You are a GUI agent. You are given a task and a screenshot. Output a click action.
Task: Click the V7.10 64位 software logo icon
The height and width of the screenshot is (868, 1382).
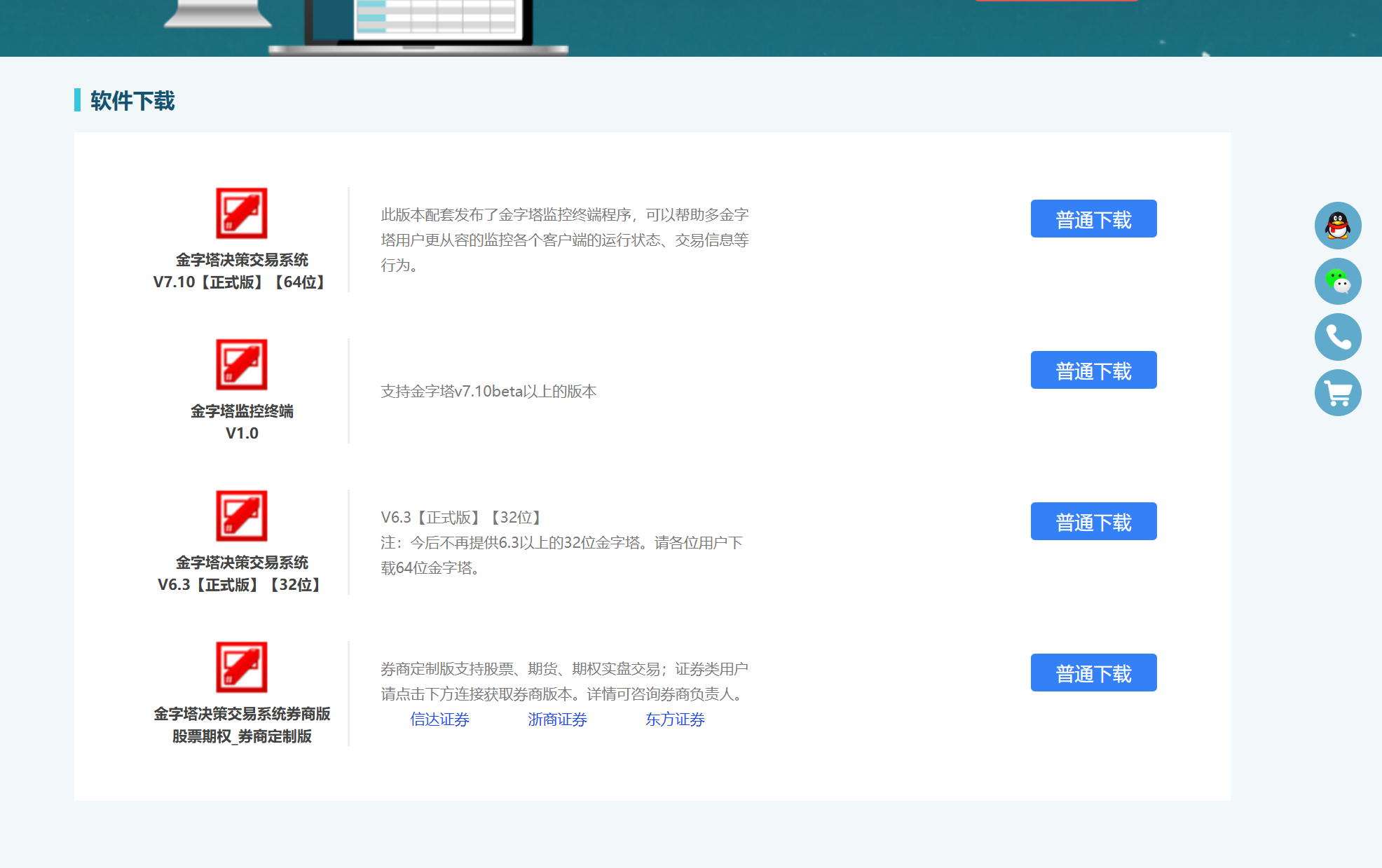[x=242, y=213]
